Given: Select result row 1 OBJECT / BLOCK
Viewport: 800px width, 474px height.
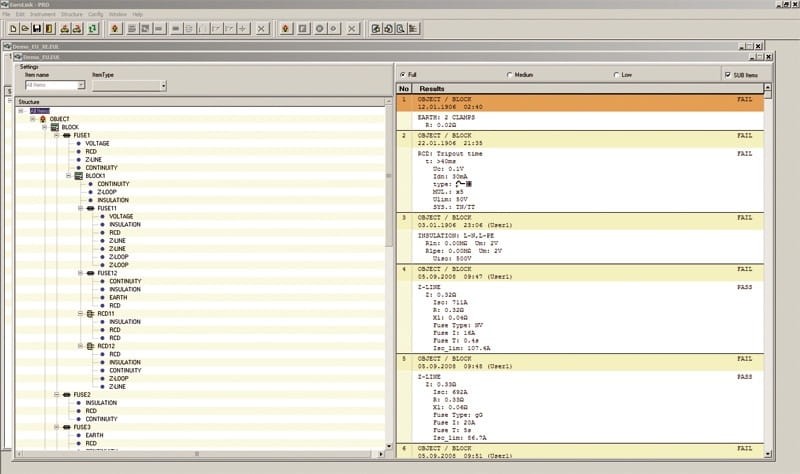Looking at the screenshot, I should click(x=580, y=103).
